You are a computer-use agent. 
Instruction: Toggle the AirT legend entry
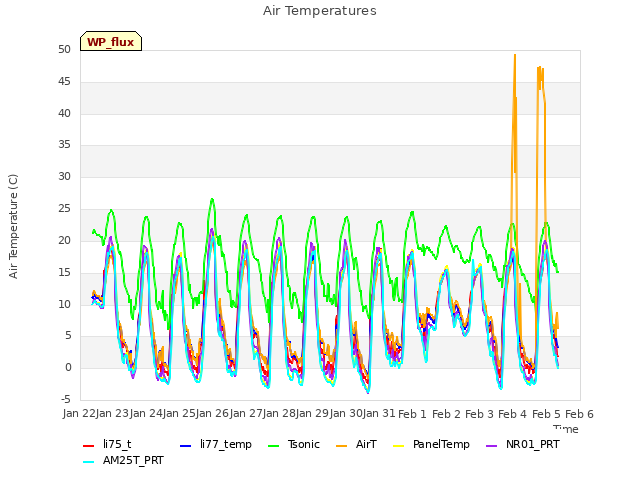click(356, 444)
